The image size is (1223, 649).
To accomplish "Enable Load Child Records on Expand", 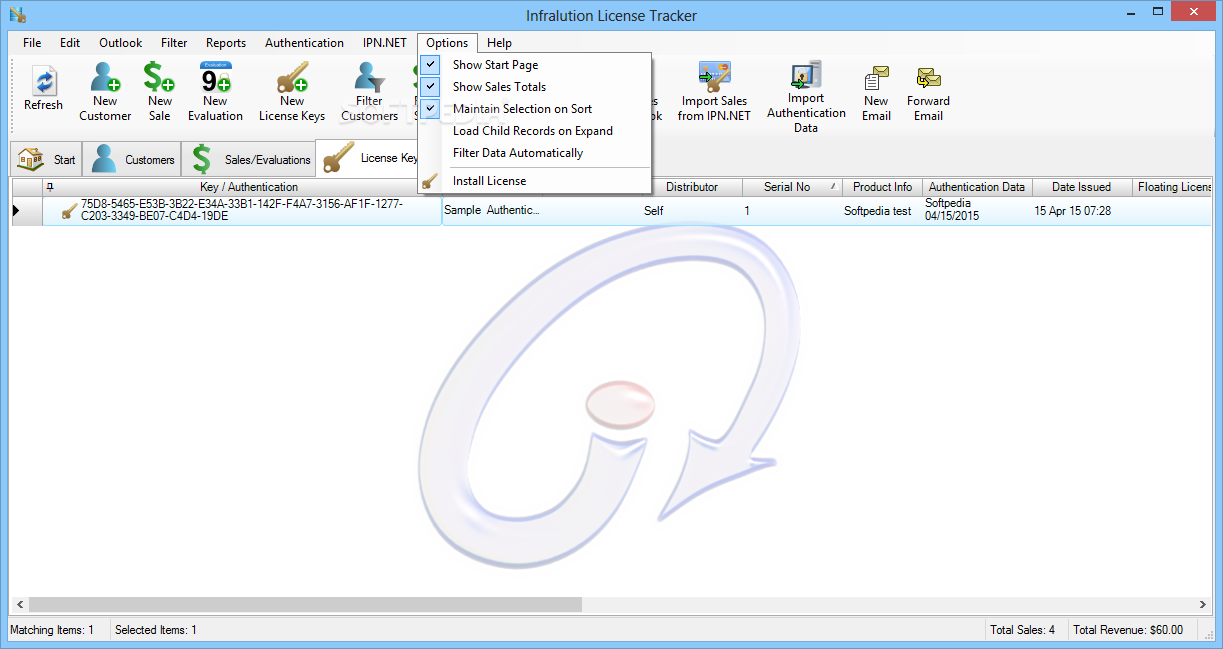I will click(x=535, y=131).
